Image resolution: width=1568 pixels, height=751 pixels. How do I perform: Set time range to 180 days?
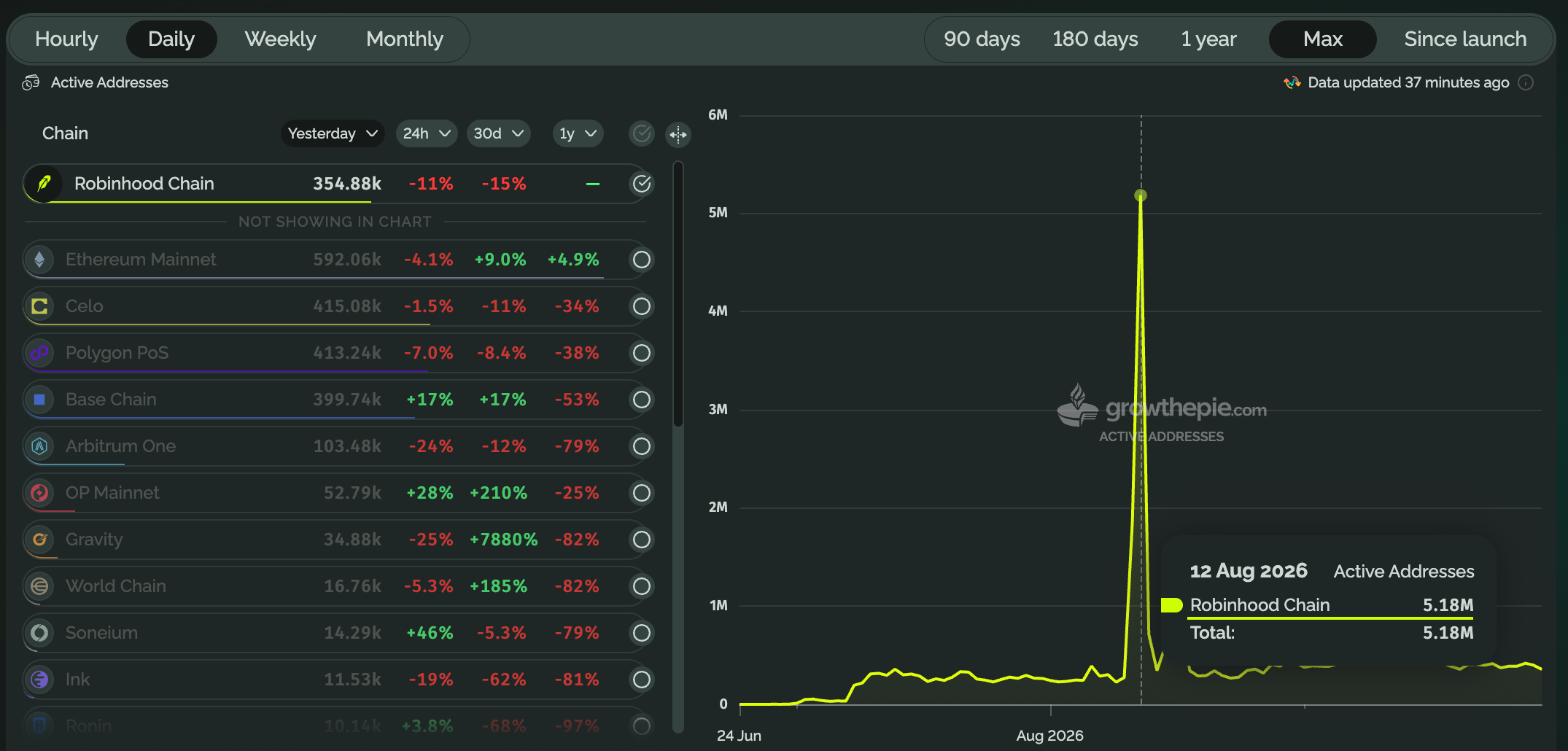[1095, 39]
